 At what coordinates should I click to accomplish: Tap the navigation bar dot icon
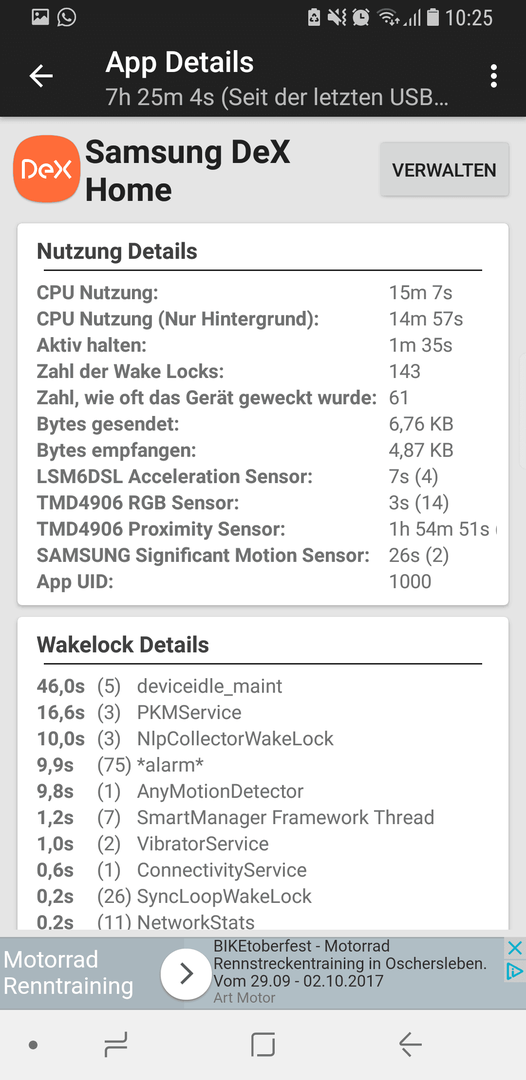[32, 1045]
